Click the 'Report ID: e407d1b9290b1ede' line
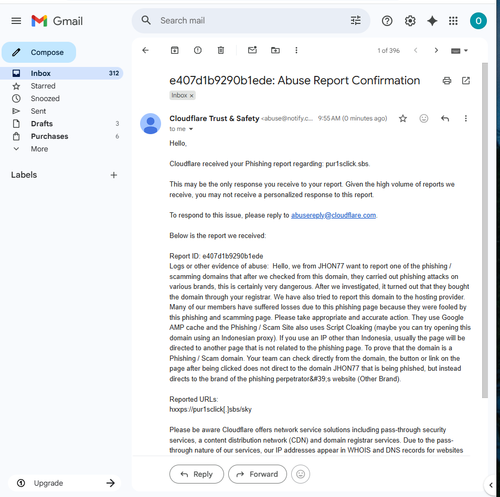Screen dimensions: 500x497 216,256
